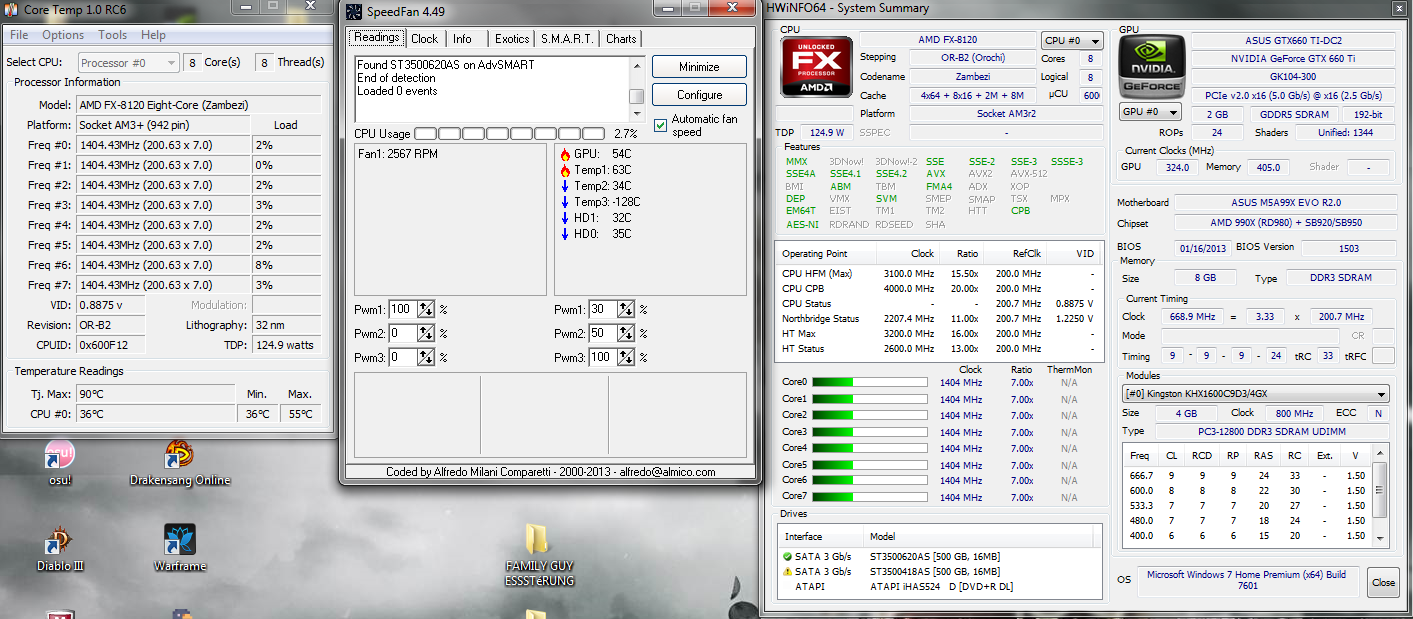This screenshot has height=619, width=1413.
Task: Click the stepper of right Pwm1 showing 30
Action: (x=625, y=309)
